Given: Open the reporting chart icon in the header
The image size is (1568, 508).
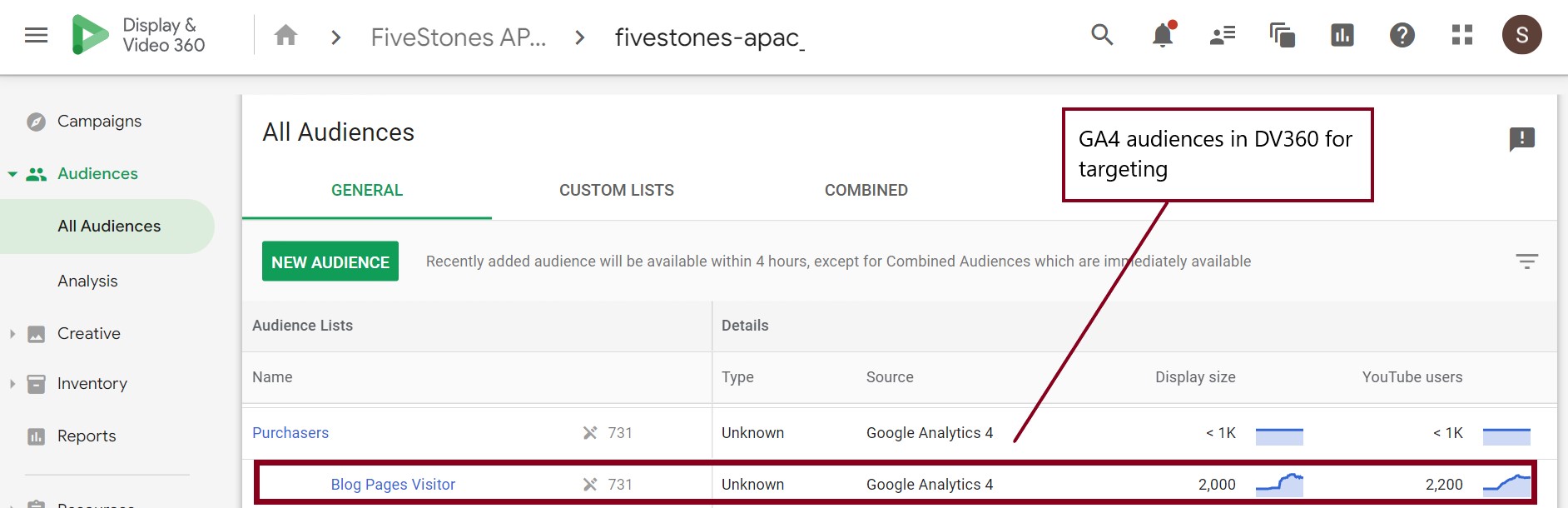Looking at the screenshot, I should 1342,35.
